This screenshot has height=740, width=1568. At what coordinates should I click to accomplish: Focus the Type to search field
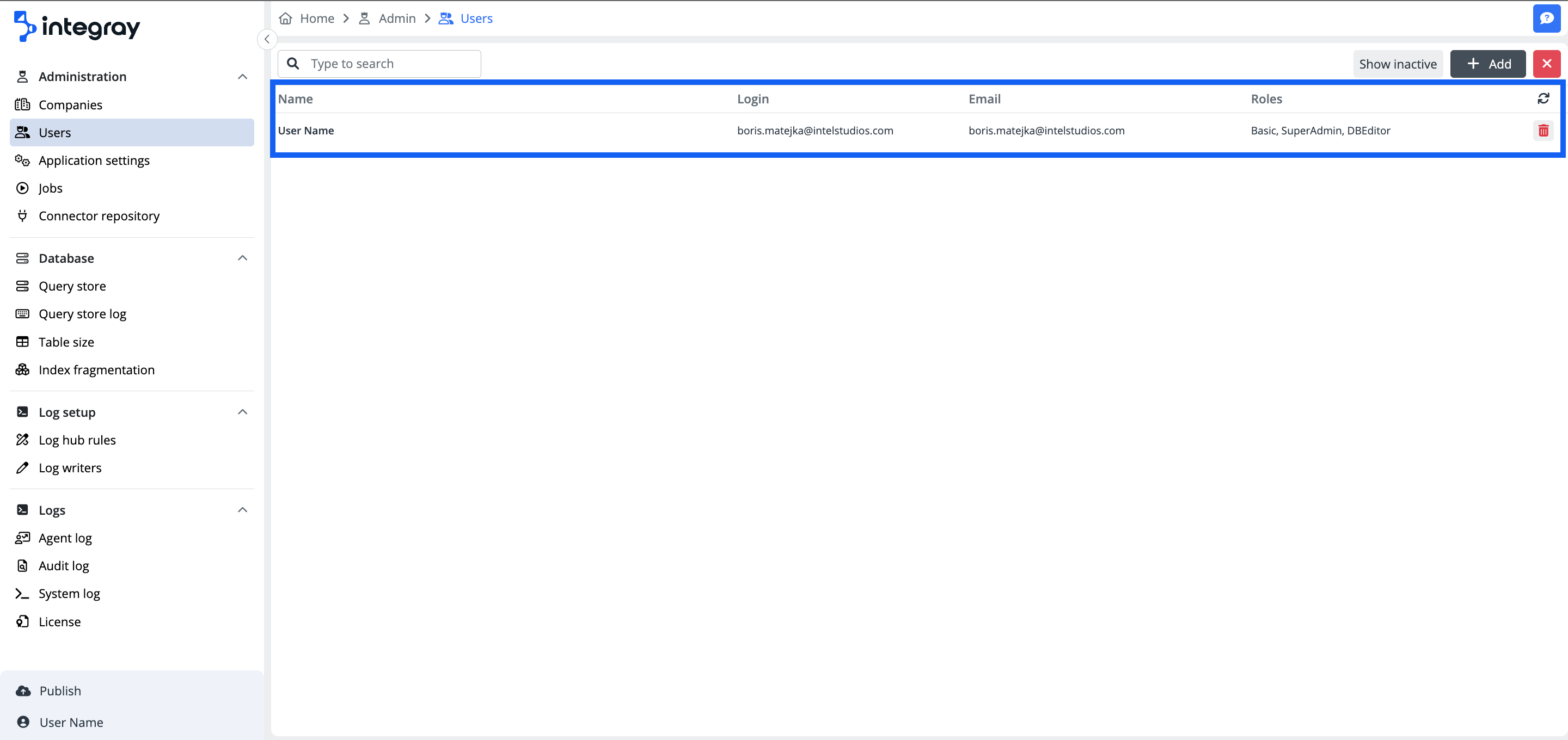pos(390,64)
